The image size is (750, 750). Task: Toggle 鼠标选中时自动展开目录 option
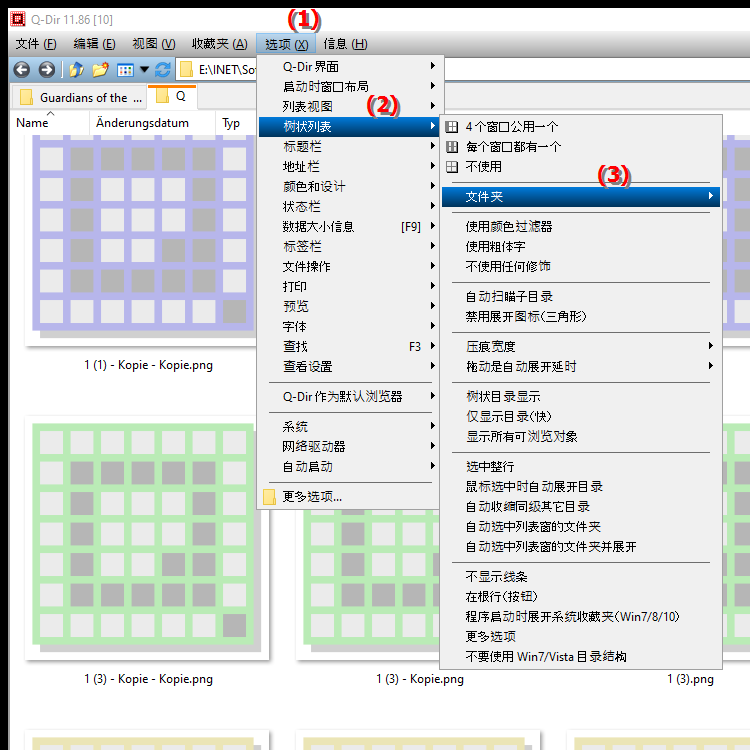click(581, 486)
